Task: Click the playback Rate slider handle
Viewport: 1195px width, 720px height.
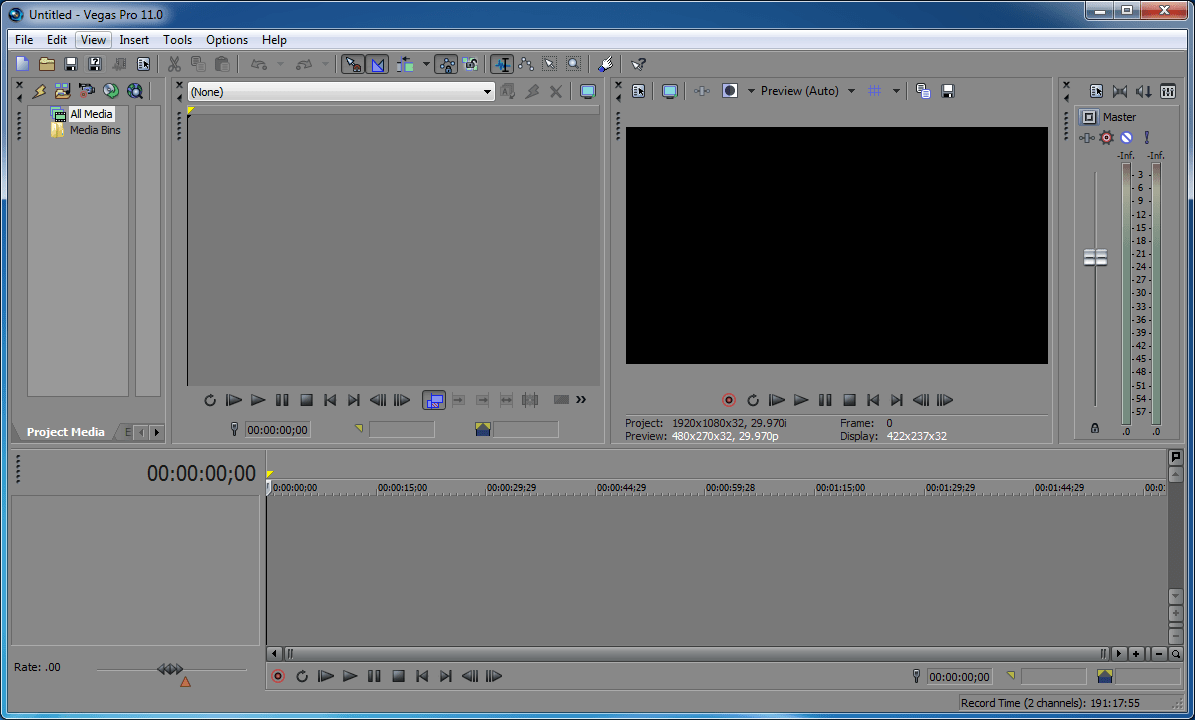Action: coord(170,669)
